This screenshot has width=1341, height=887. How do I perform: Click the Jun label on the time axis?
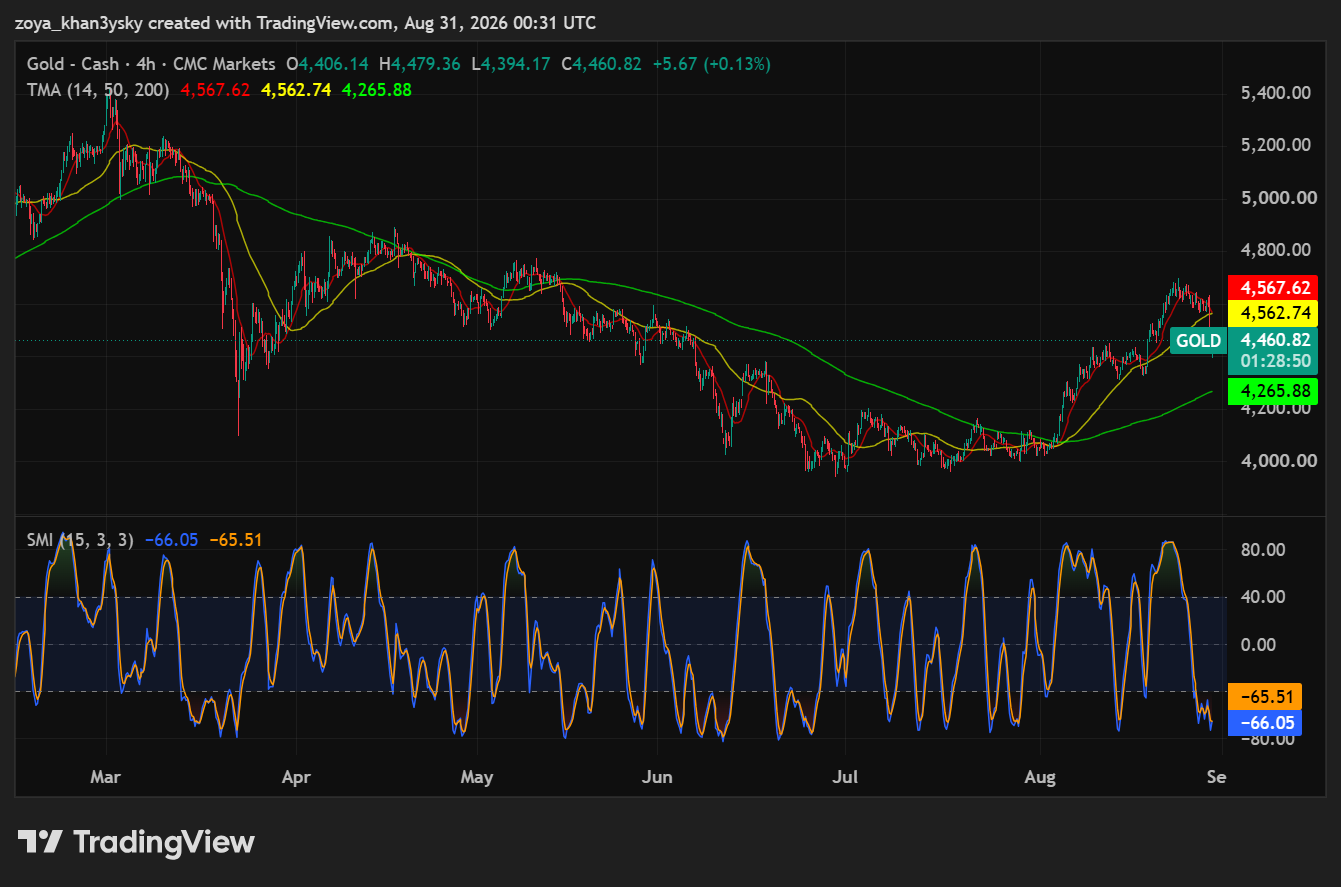(657, 777)
